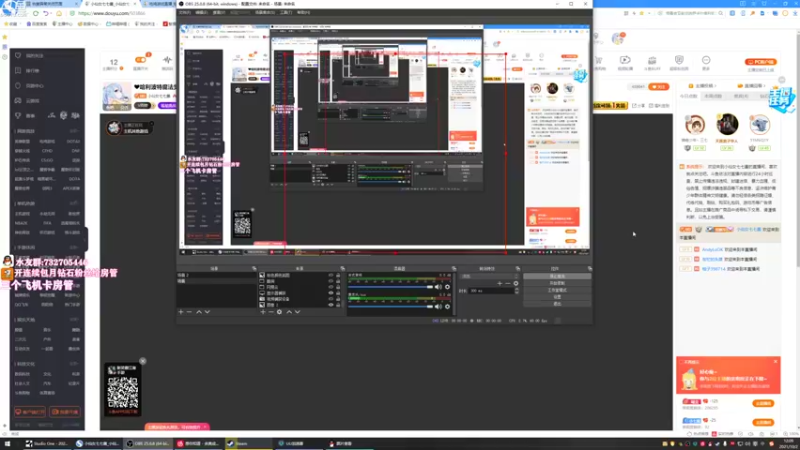The width and height of the screenshot is (800, 450).
Task: Remove the selected source in OBS Sources panel
Action: point(271,312)
